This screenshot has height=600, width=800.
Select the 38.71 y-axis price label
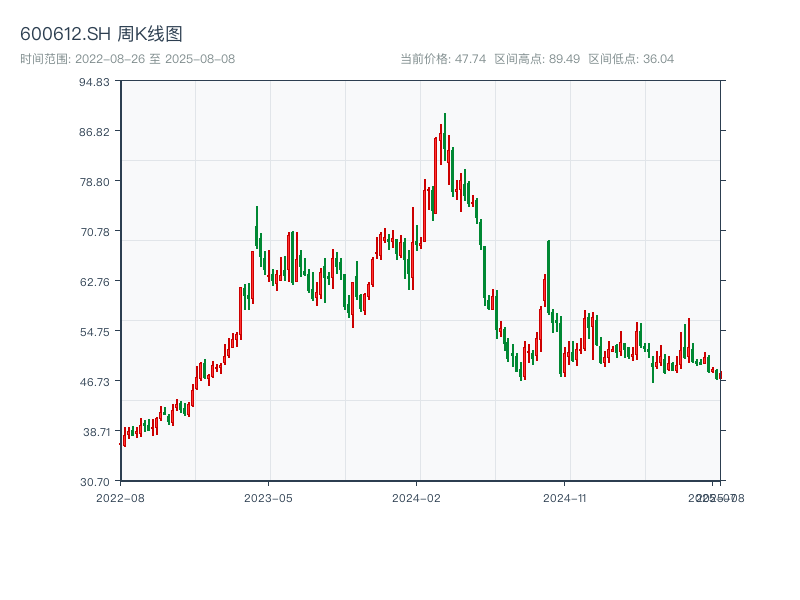click(94, 432)
